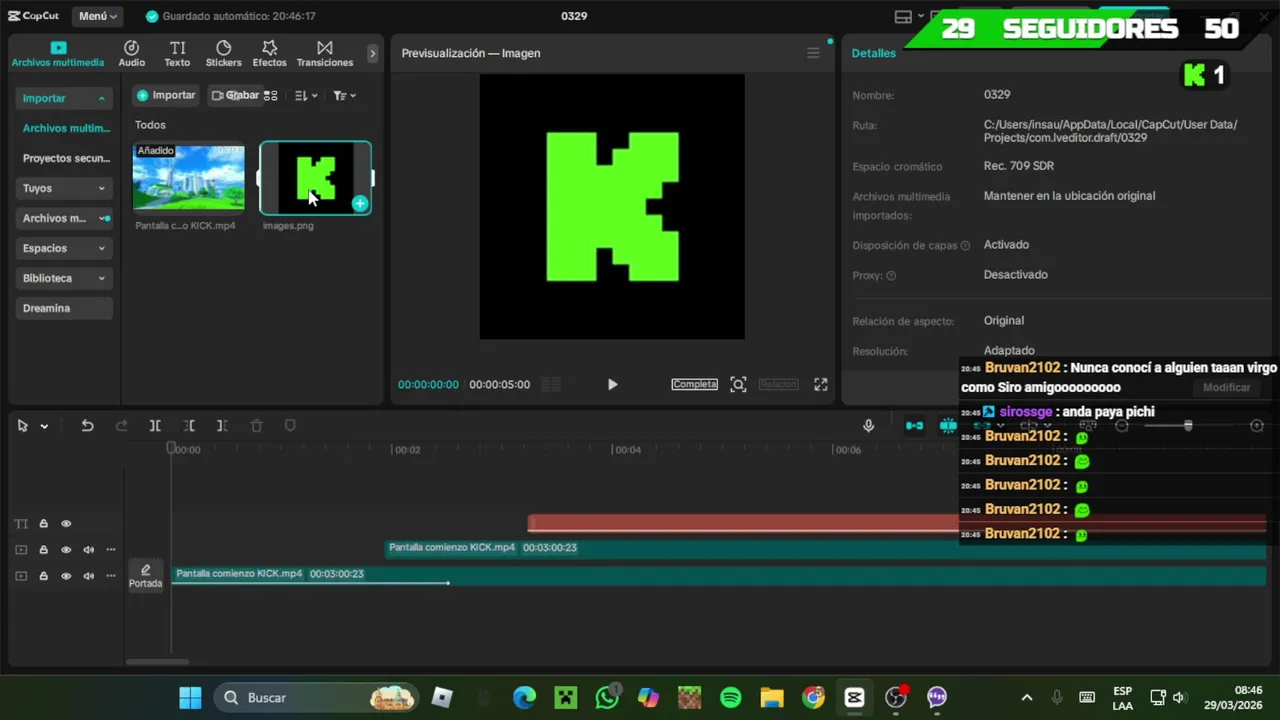
Task: Lock the text track
Action: (44, 524)
